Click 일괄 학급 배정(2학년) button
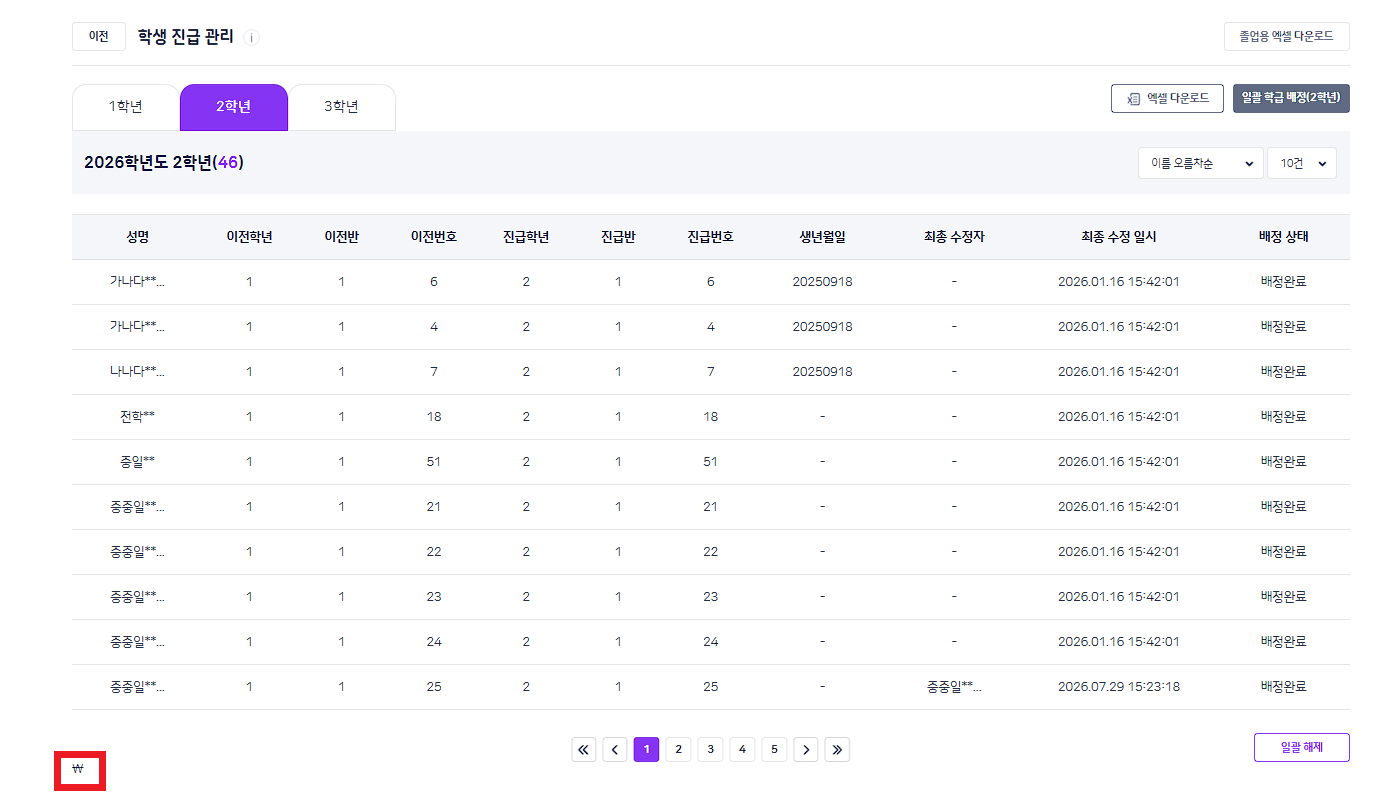This screenshot has width=1385, height=804. (1291, 98)
